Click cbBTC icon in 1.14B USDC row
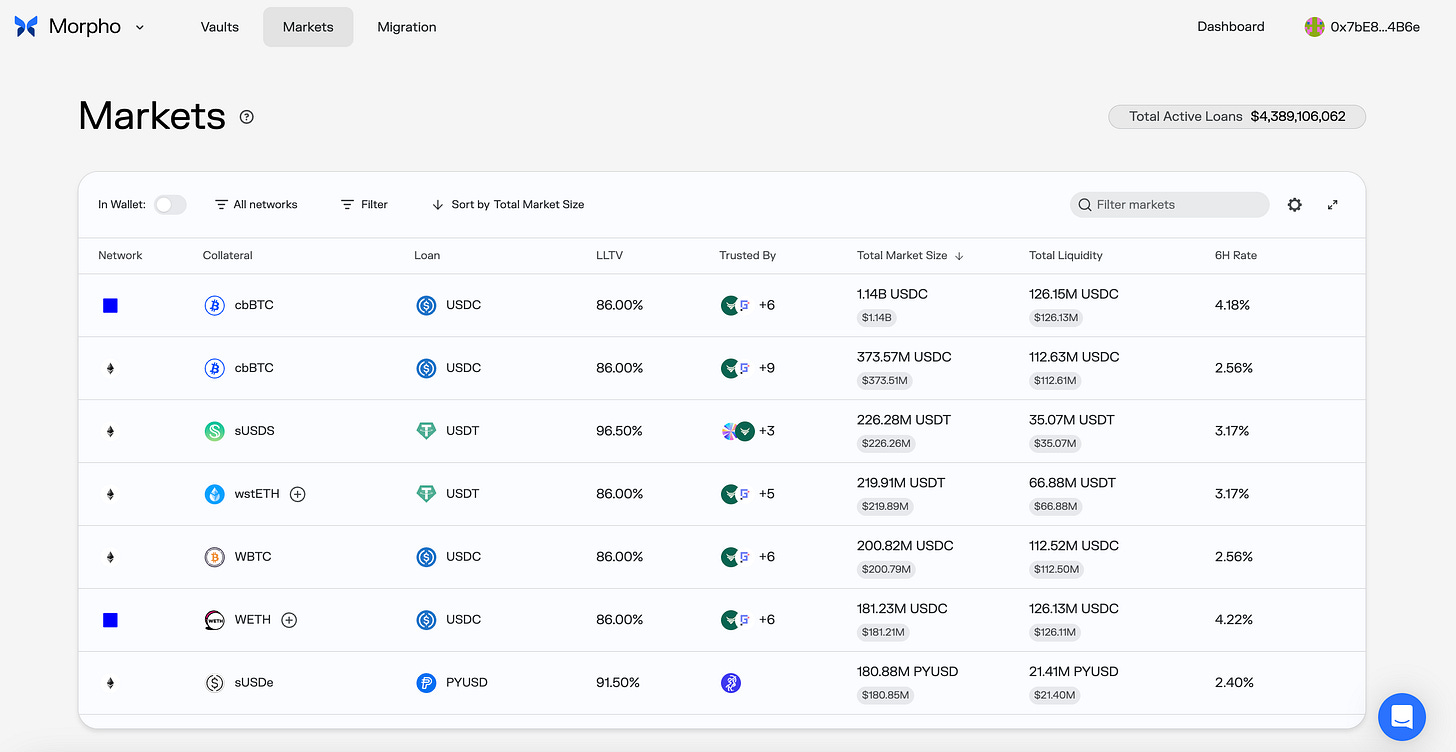1456x752 pixels. click(214, 305)
